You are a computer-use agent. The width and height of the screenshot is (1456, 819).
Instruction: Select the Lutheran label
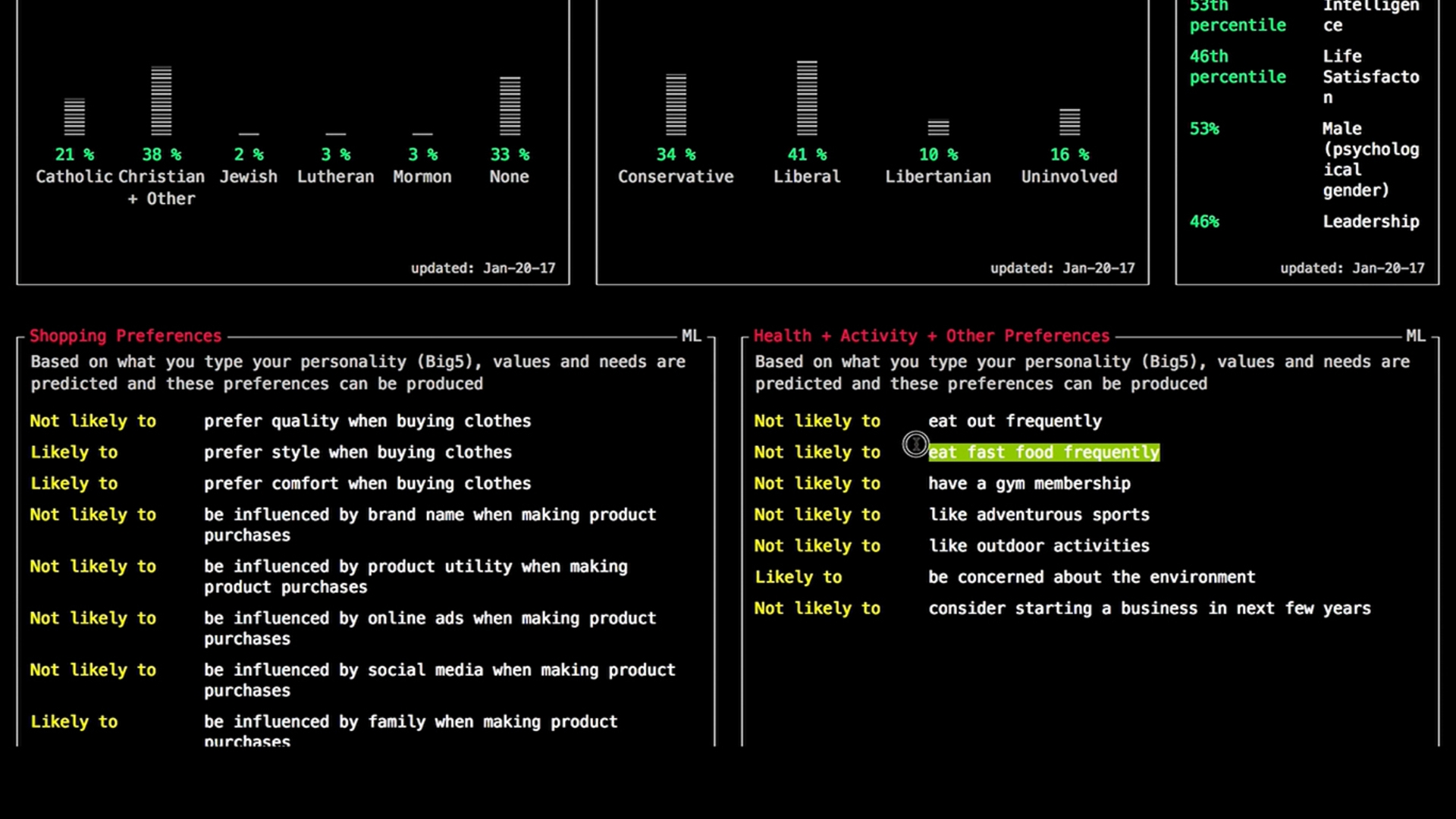click(335, 177)
